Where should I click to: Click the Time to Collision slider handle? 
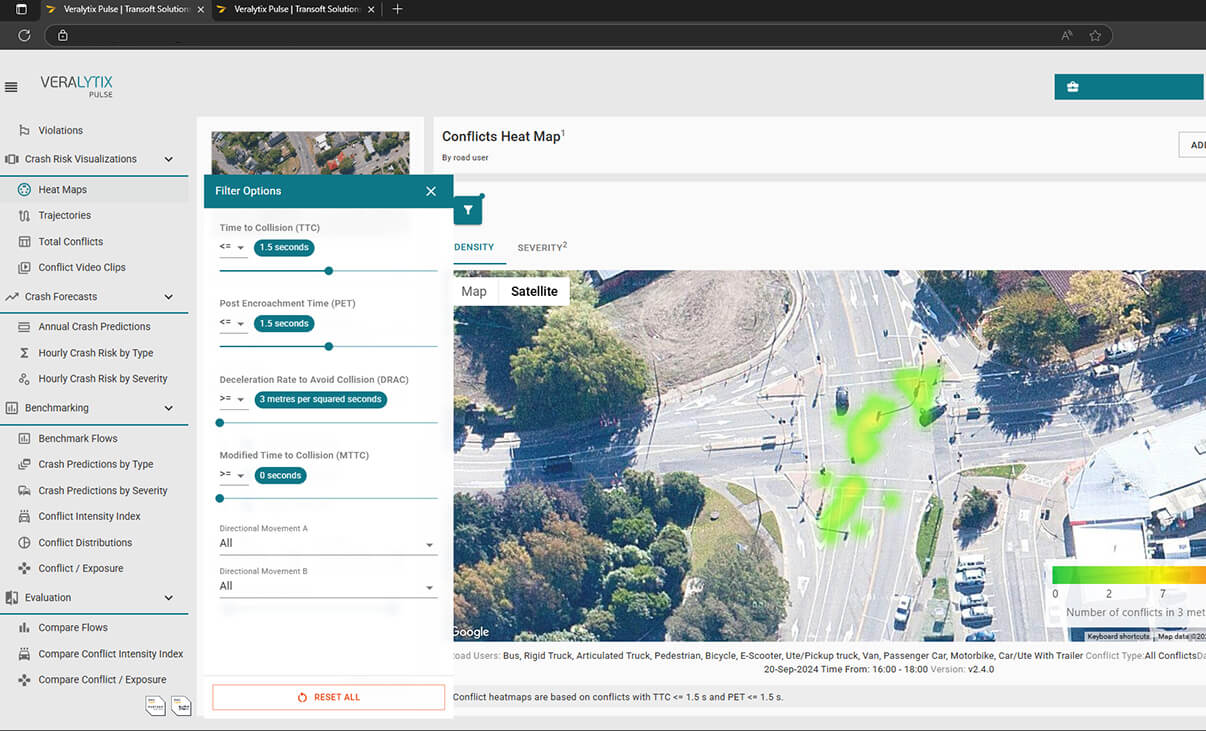click(x=329, y=271)
